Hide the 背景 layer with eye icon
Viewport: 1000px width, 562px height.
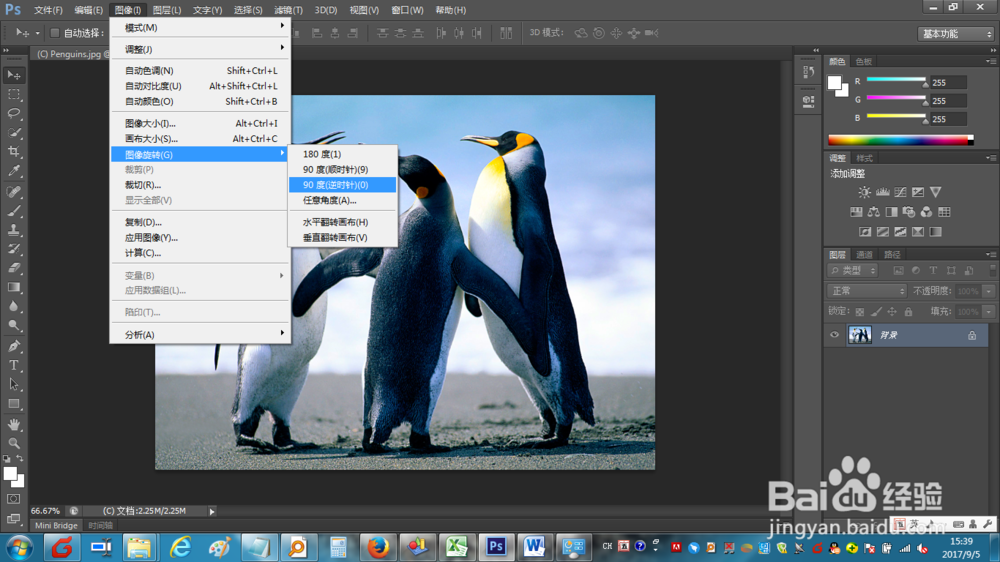834,335
